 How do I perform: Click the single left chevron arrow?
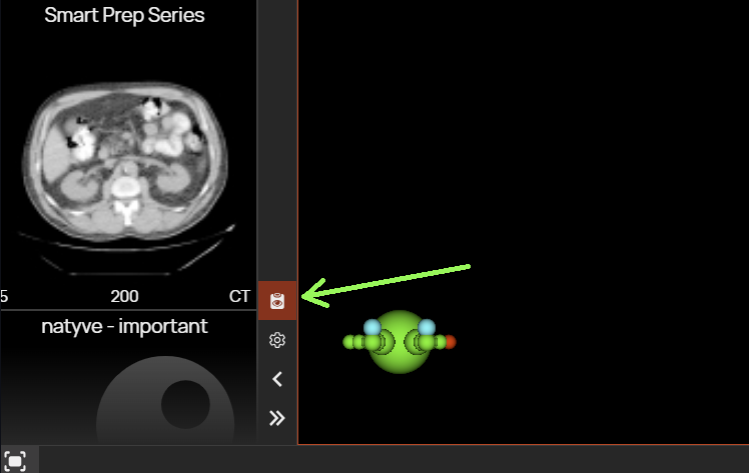[x=277, y=379]
